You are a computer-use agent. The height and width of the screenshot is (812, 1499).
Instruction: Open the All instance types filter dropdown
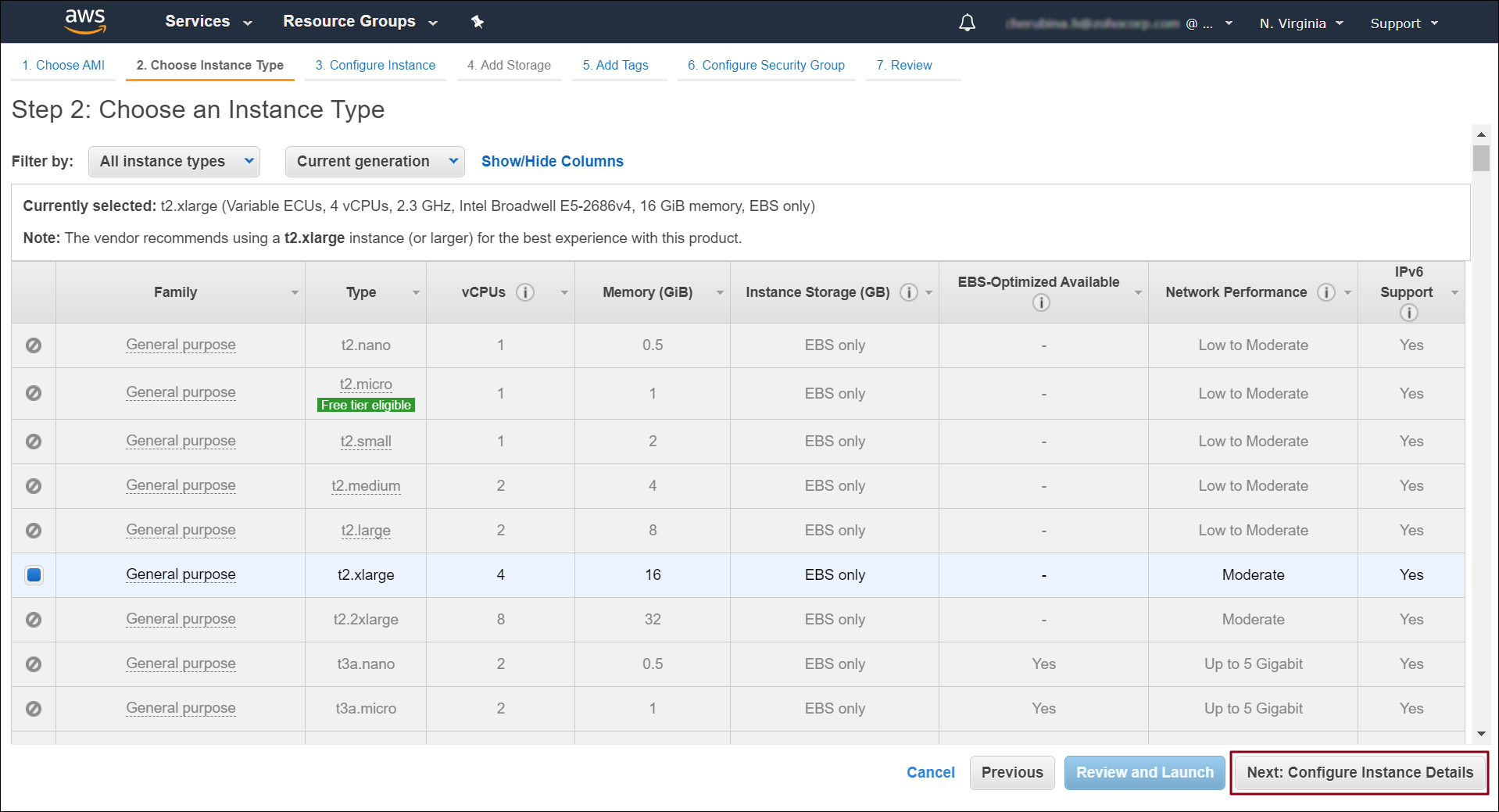coord(174,162)
